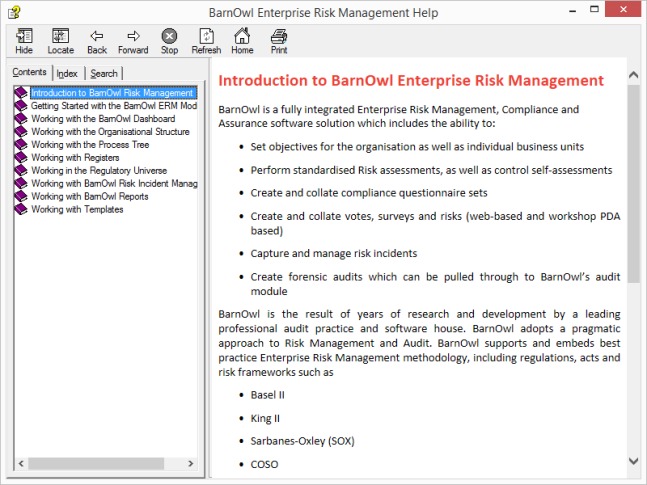Click the 'Sarbanes-Oxley (SOX)' bullet text
The image size is (647, 485).
tap(302, 441)
